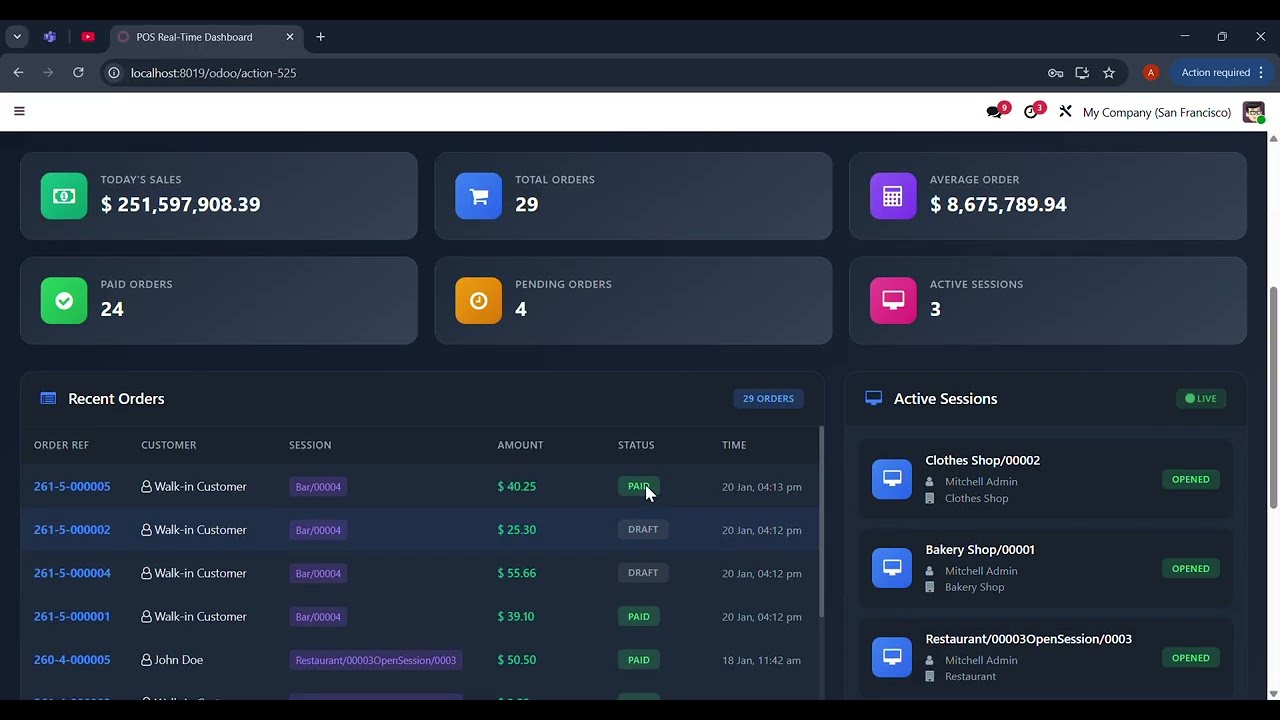Click the Total Orders cart icon
The image size is (1280, 720).
(479, 196)
